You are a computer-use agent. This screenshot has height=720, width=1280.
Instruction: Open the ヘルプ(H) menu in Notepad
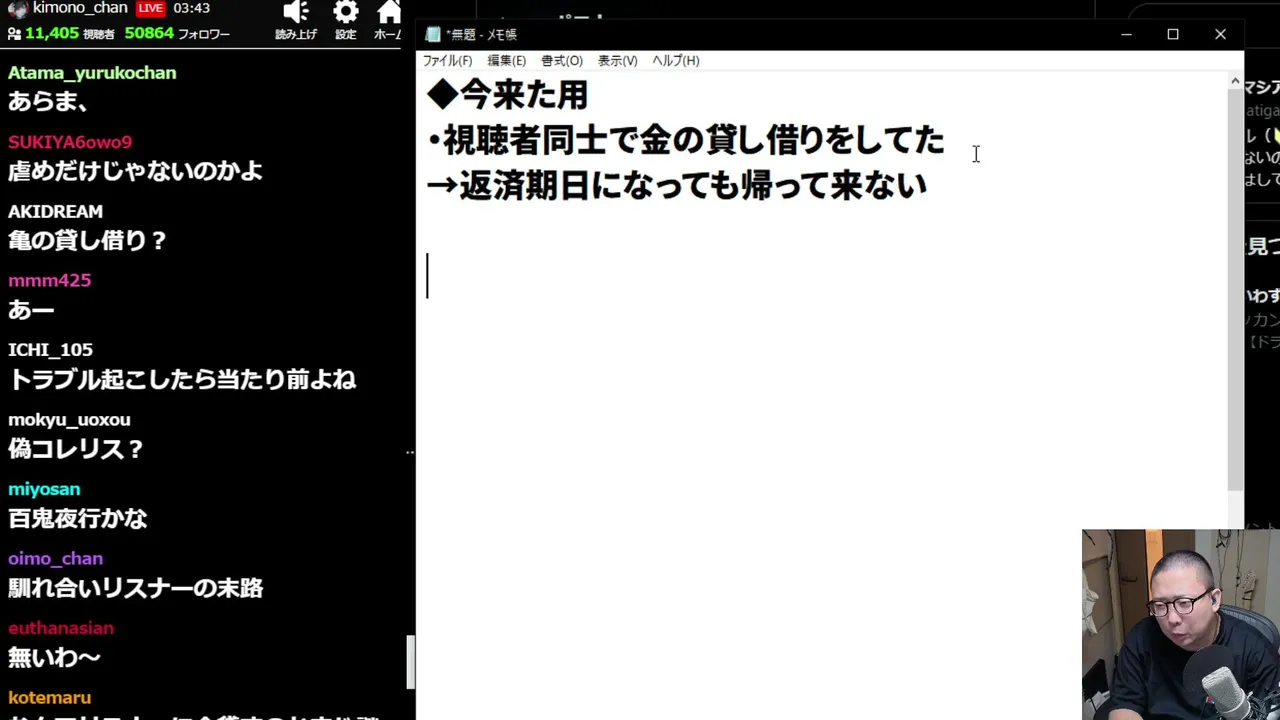point(675,61)
